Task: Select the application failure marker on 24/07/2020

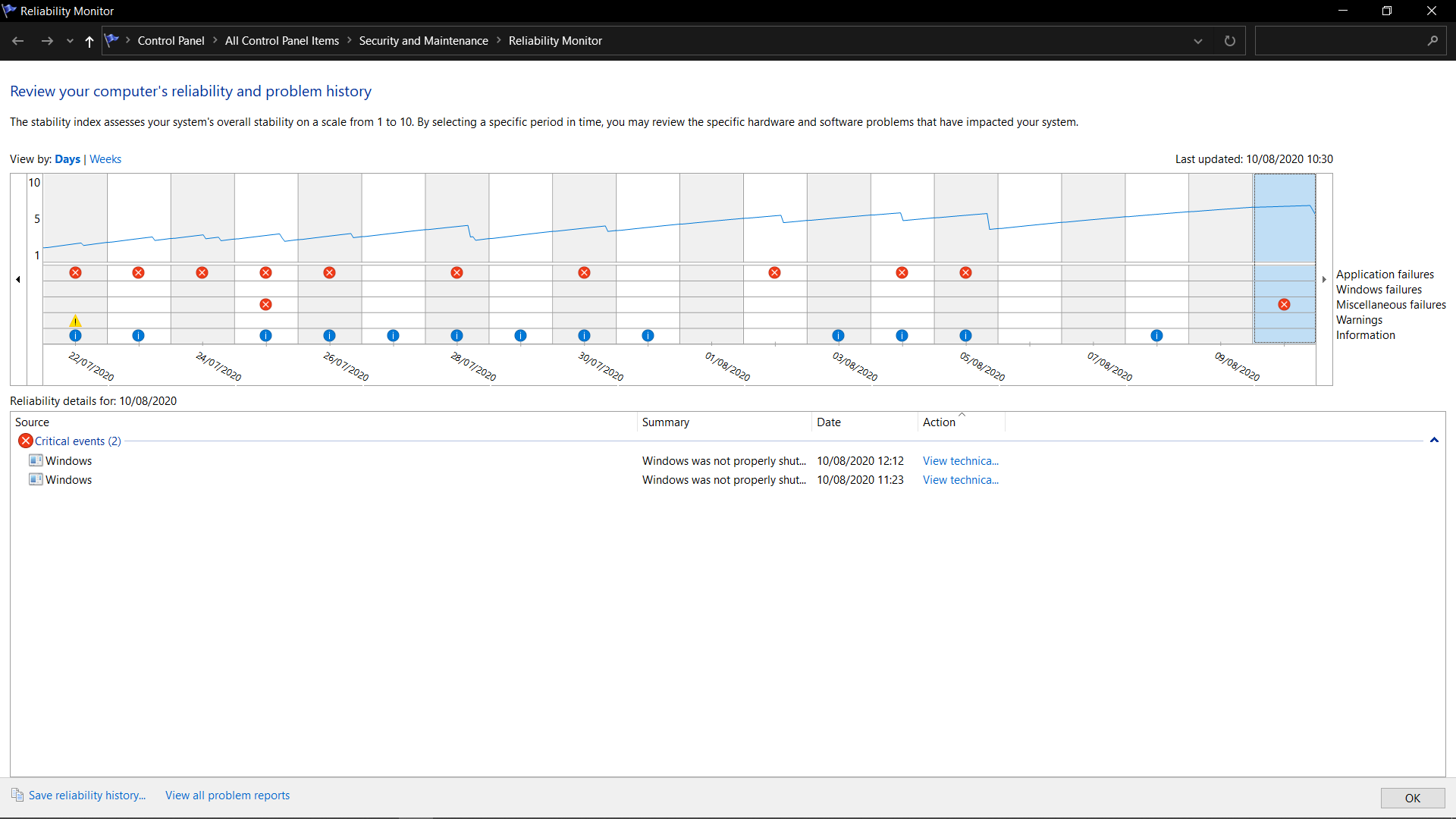Action: (x=202, y=272)
